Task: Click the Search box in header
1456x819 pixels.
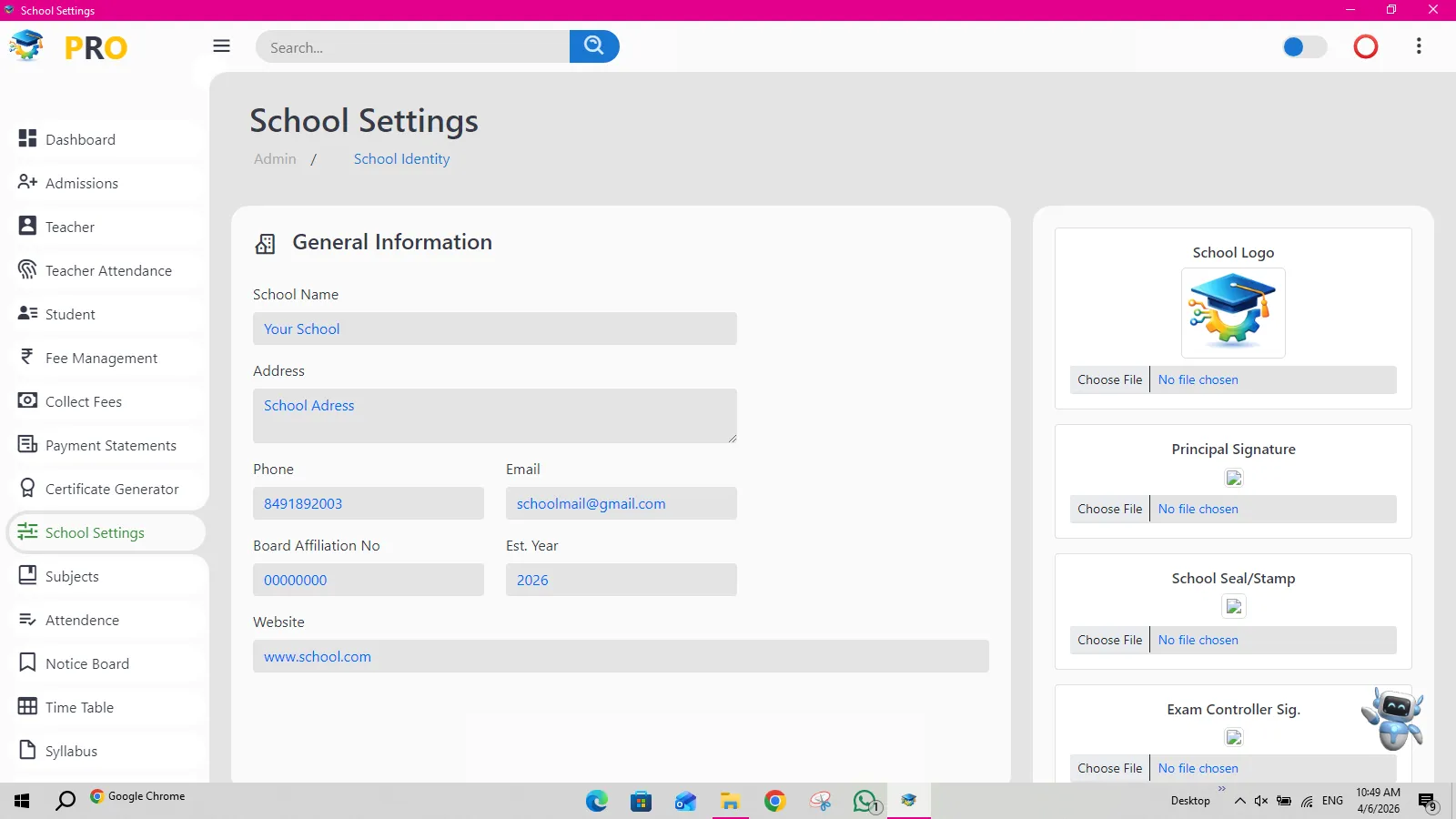Action: click(x=412, y=46)
